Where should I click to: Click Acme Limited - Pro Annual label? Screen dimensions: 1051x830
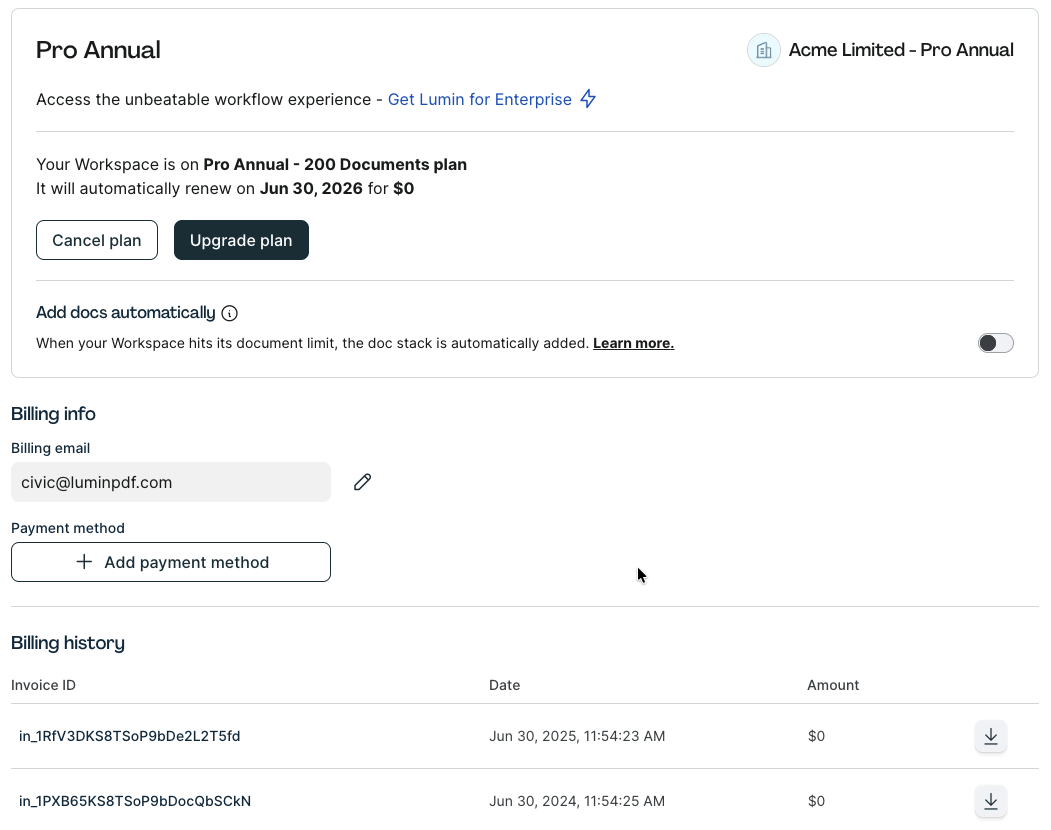[901, 50]
